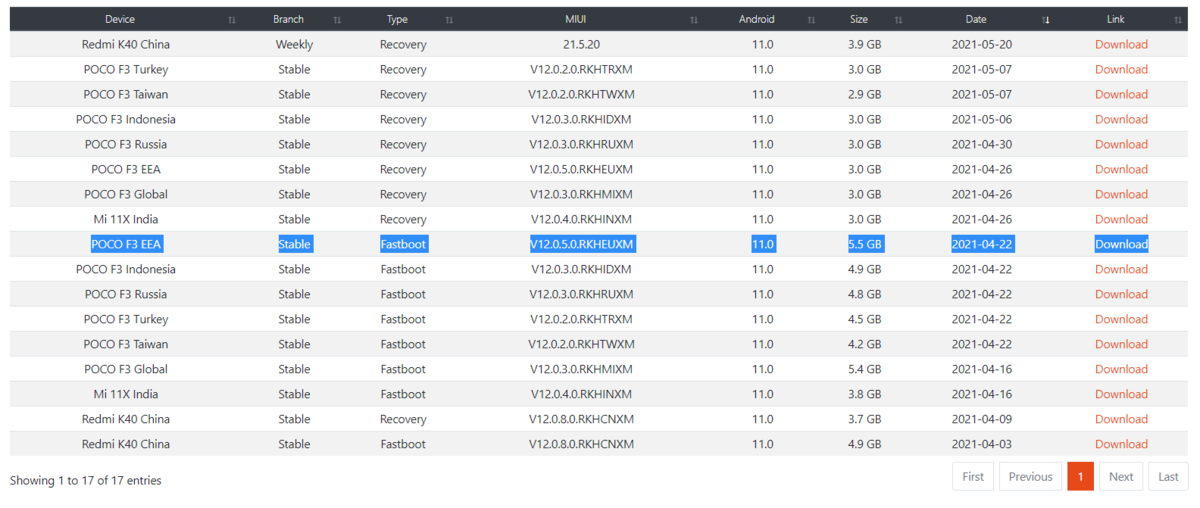Sort by Size column sort icon
The height and width of the screenshot is (508, 1200).
coord(898,20)
